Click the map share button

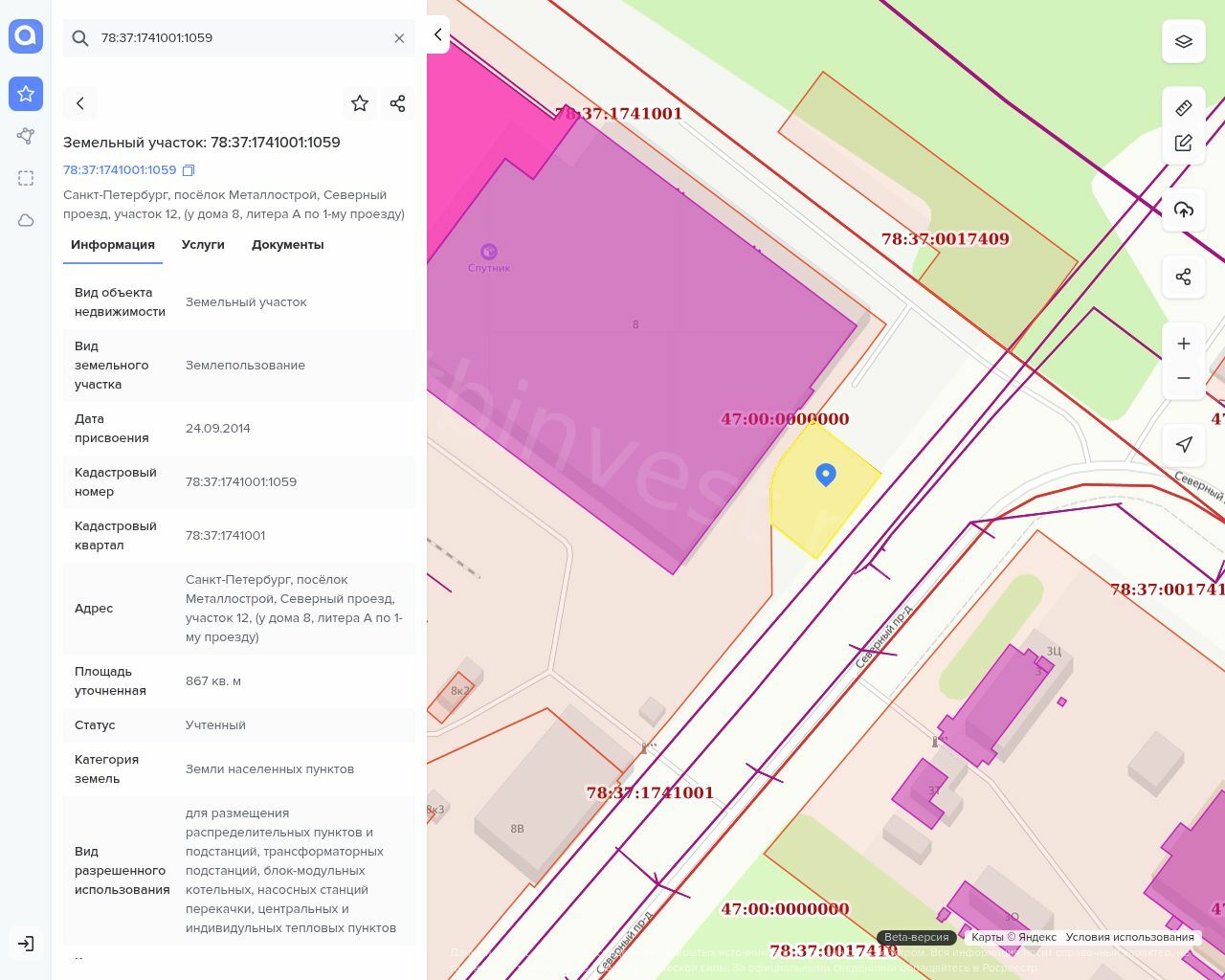pyautogui.click(x=1184, y=277)
